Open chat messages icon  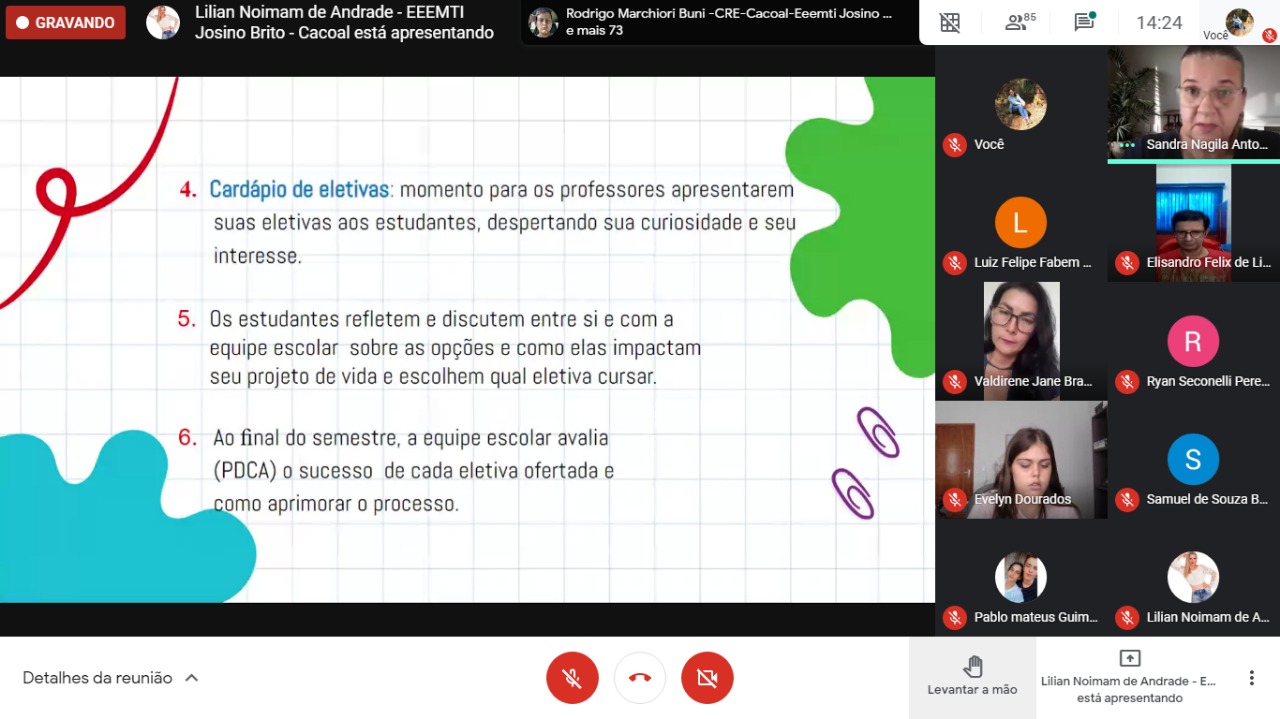pyautogui.click(x=1084, y=22)
